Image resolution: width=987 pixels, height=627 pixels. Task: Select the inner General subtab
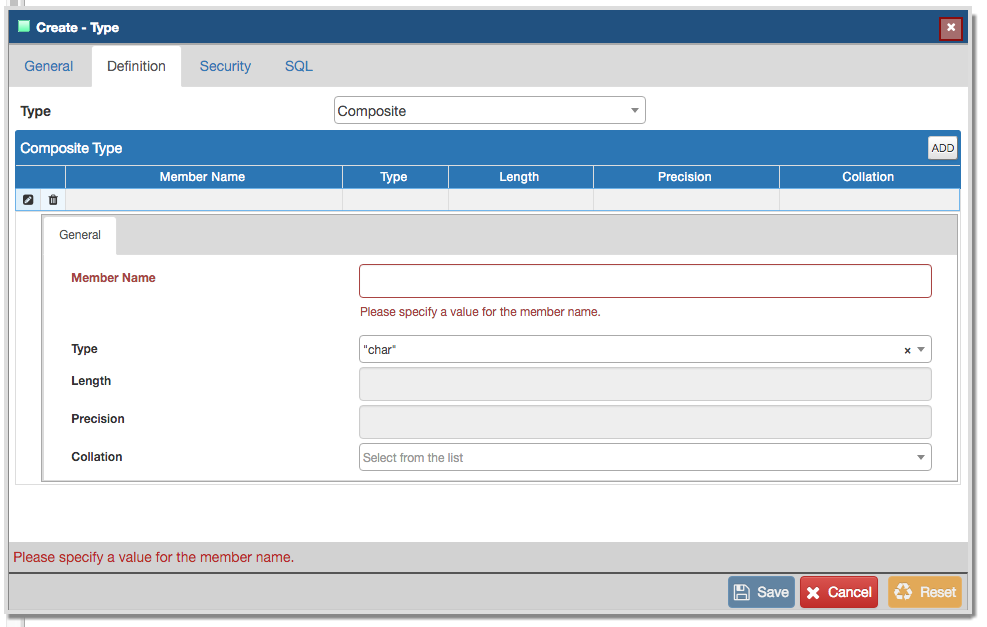pyautogui.click(x=80, y=235)
